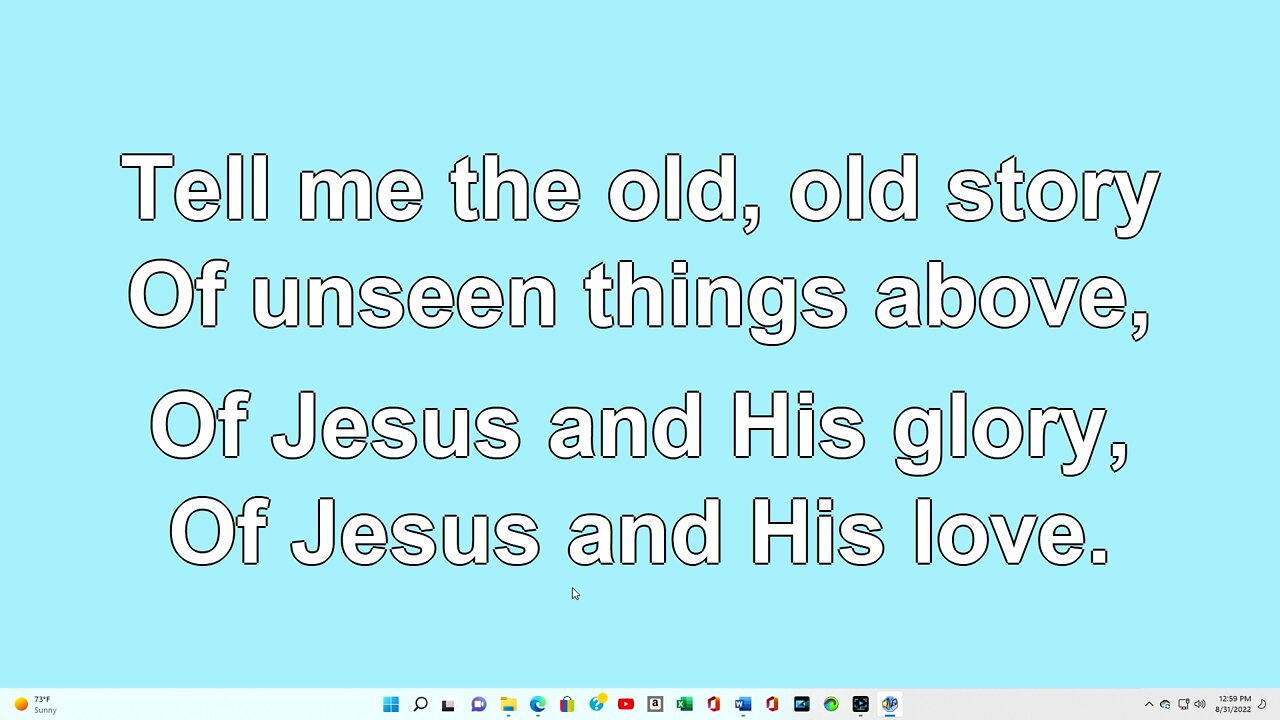Screen dimensions: 1280x720
Task: Open the Amazon taskbar shortcut
Action: [x=655, y=704]
